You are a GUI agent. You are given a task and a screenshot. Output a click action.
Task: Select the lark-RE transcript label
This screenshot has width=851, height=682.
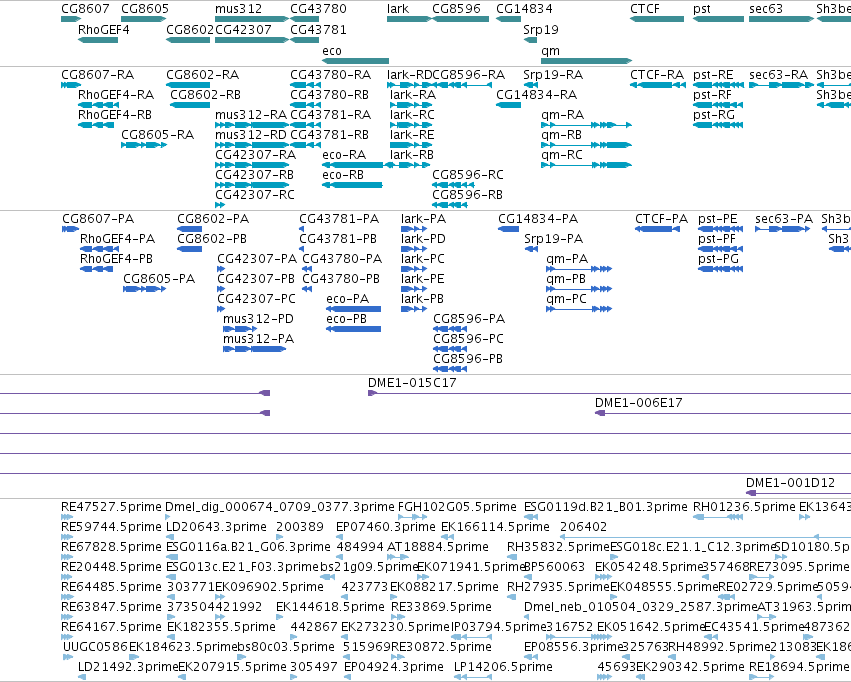coord(412,135)
